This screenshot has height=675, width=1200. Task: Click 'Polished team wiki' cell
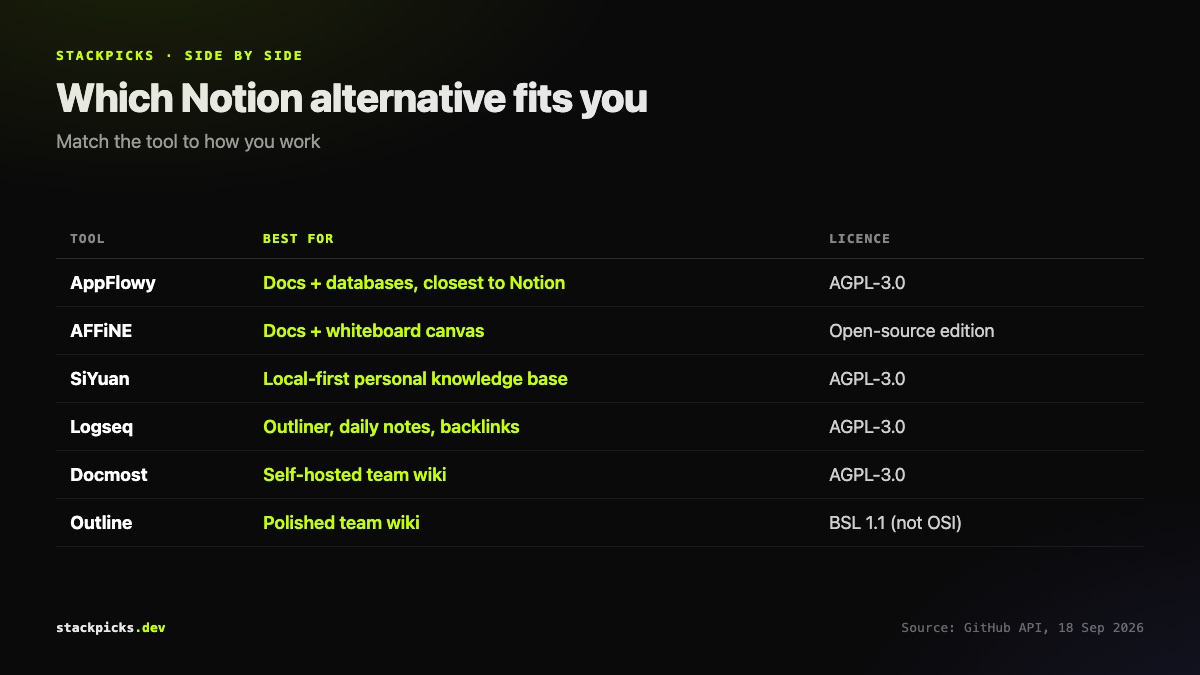[341, 523]
